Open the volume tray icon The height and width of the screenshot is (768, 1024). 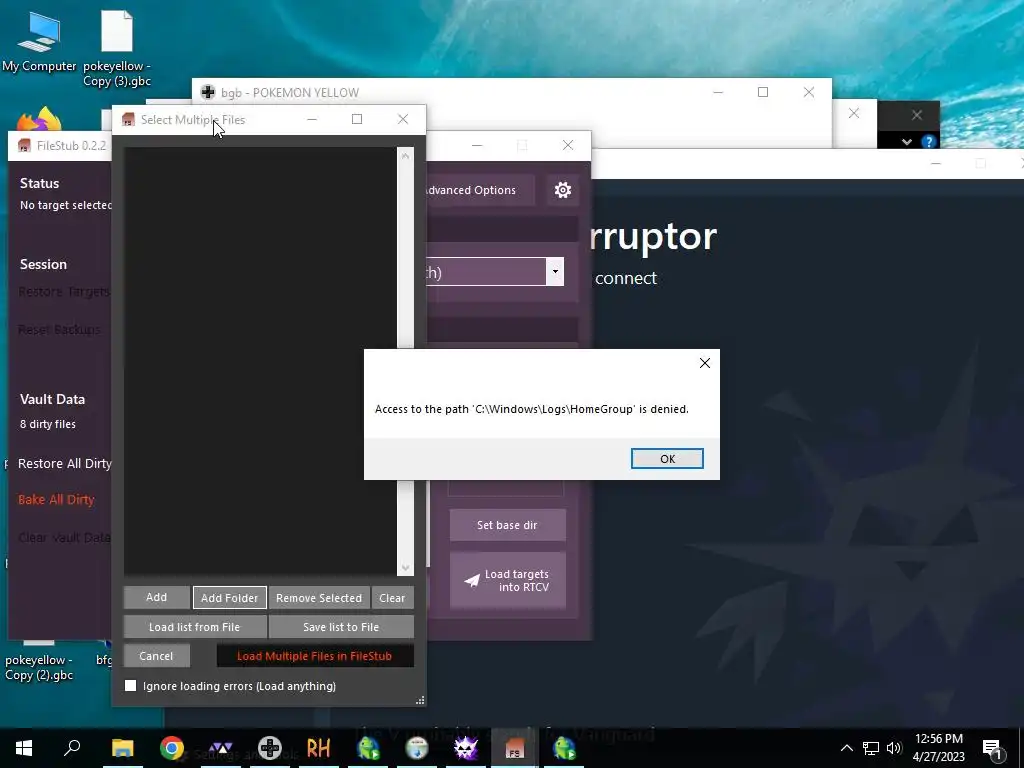tap(894, 748)
